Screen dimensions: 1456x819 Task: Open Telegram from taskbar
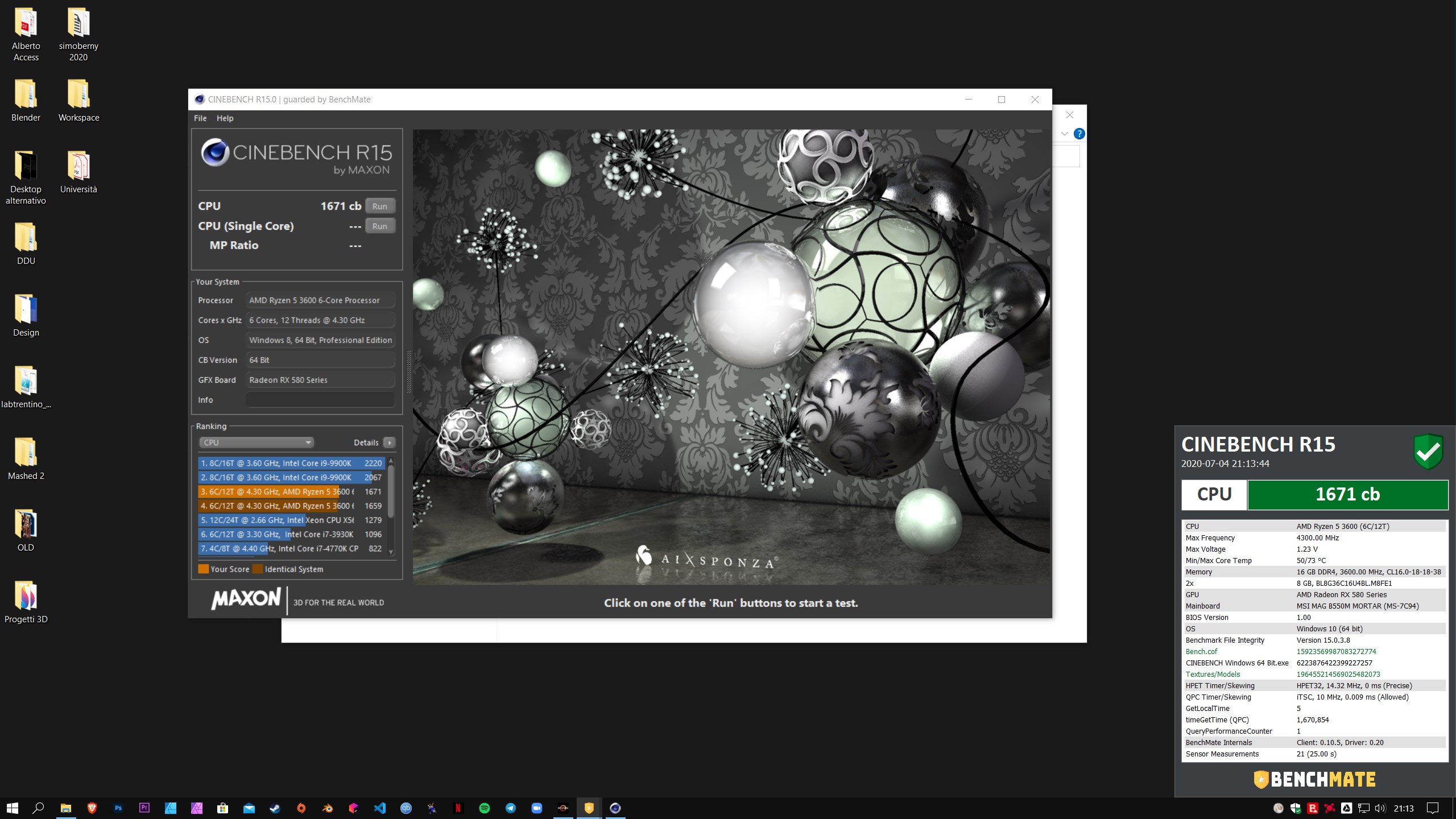511,808
